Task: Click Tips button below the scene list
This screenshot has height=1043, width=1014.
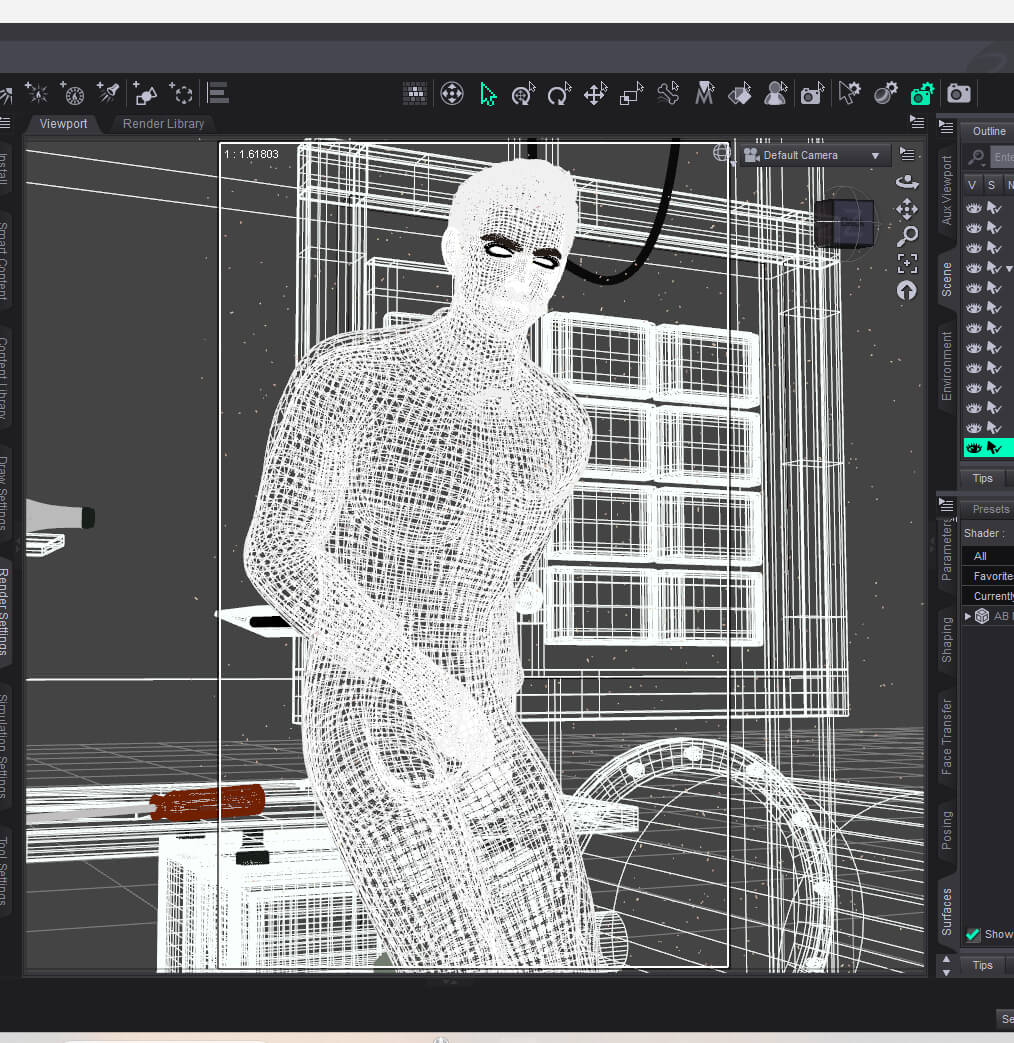Action: (982, 478)
